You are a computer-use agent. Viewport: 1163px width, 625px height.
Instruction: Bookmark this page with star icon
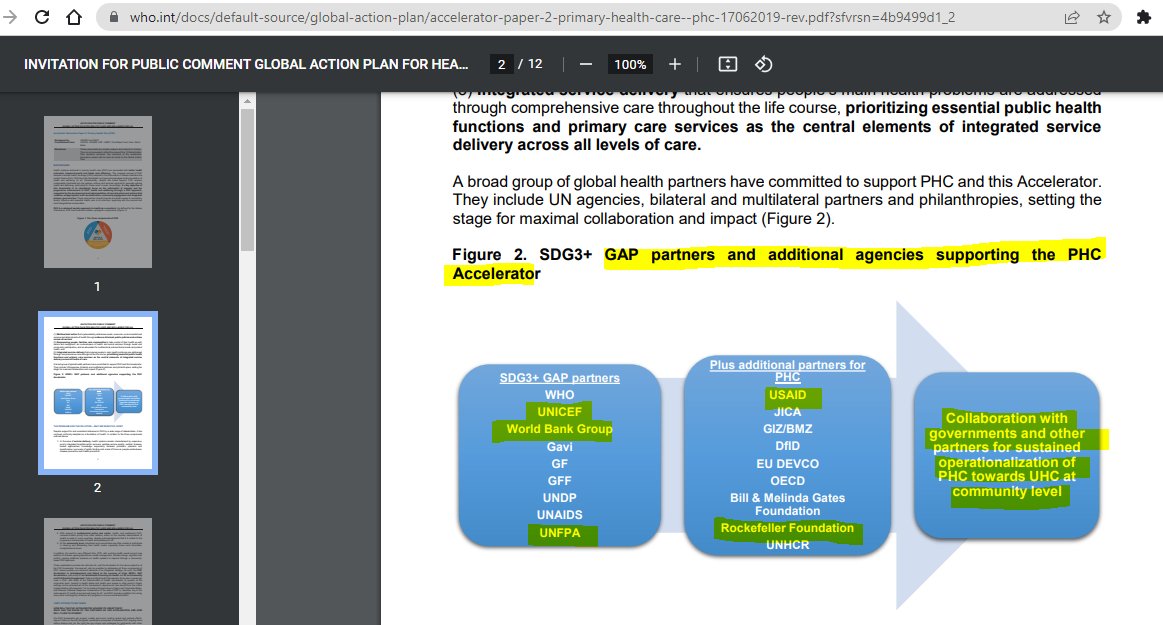[1104, 17]
